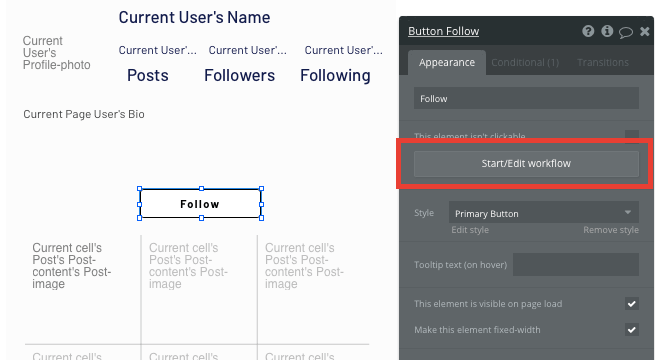The image size is (655, 360).
Task: Click the Button Follow panel title
Action: [x=443, y=31]
